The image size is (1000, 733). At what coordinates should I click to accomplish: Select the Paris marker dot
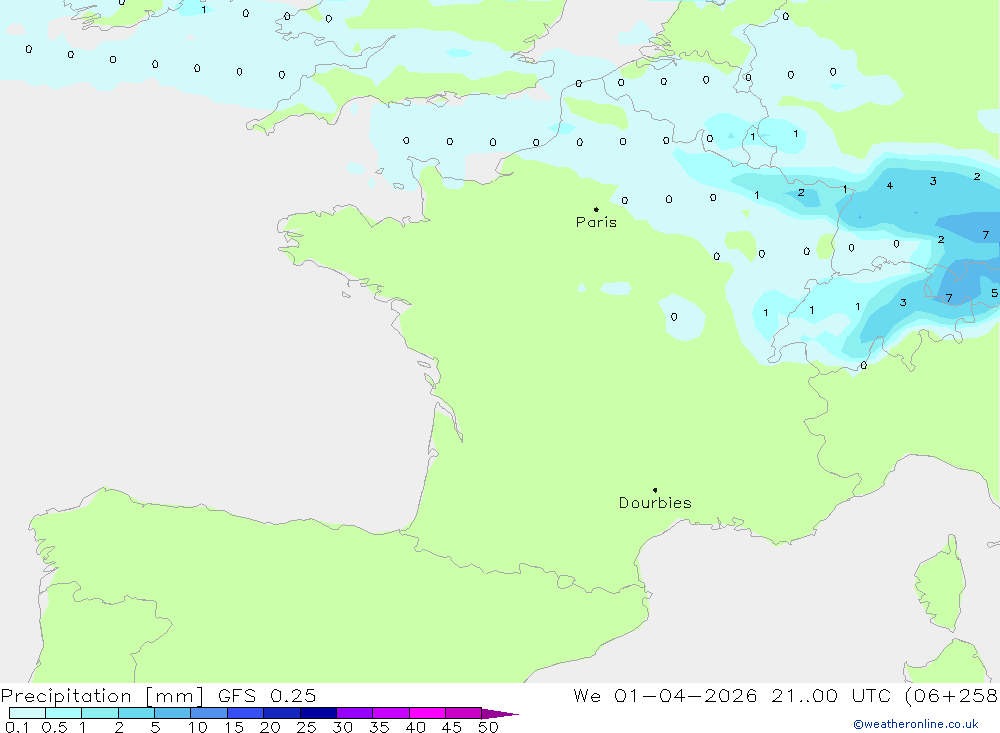click(596, 209)
